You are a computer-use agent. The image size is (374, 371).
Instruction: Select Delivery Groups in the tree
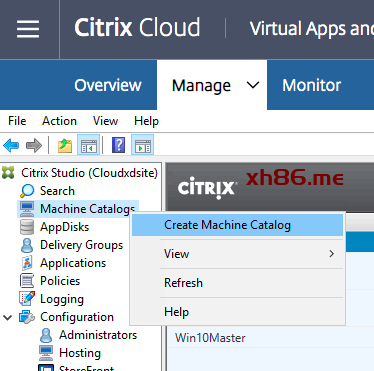pyautogui.click(x=82, y=245)
